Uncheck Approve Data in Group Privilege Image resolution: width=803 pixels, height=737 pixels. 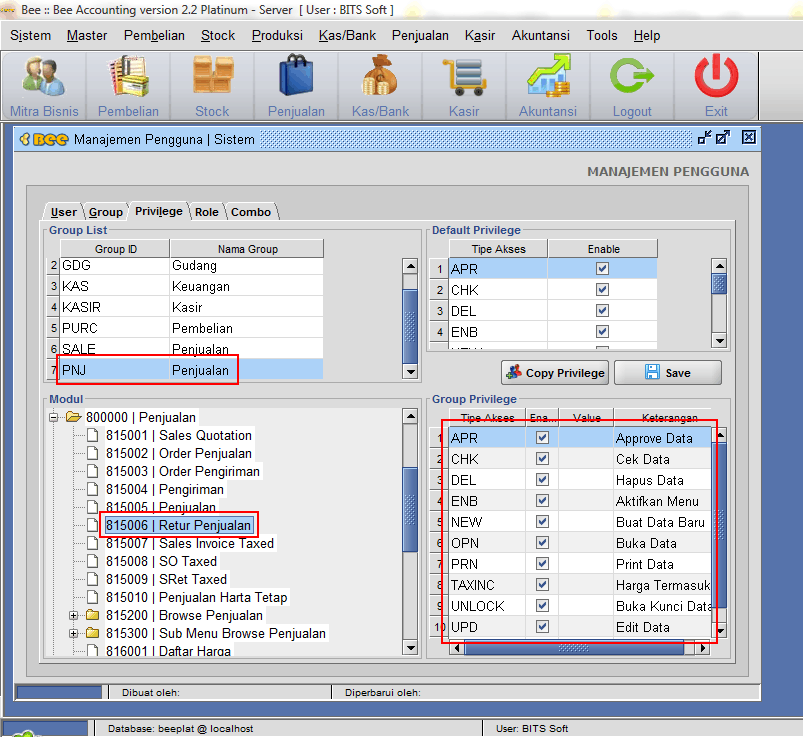coord(542,437)
